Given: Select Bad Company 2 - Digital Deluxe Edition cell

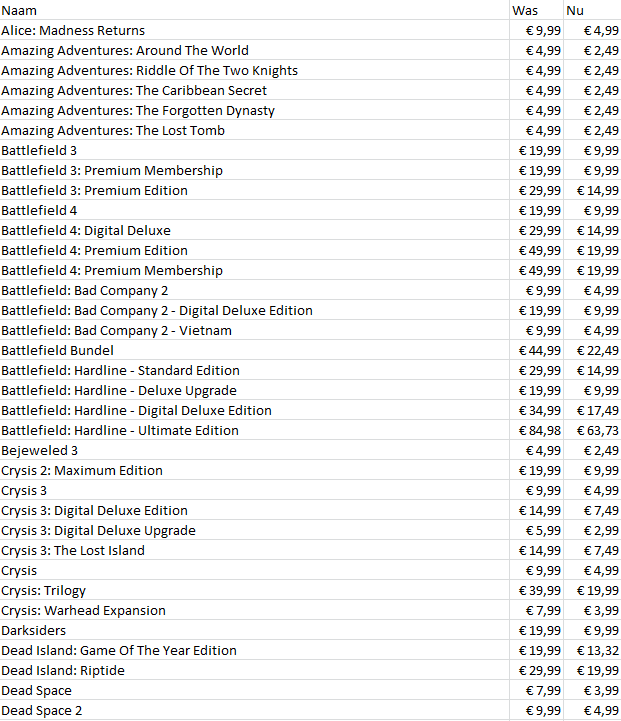Looking at the screenshot, I should coord(255,310).
